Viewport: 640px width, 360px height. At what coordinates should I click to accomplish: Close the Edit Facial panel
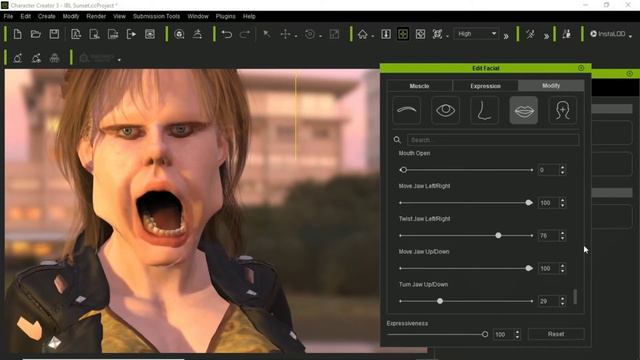click(x=581, y=68)
